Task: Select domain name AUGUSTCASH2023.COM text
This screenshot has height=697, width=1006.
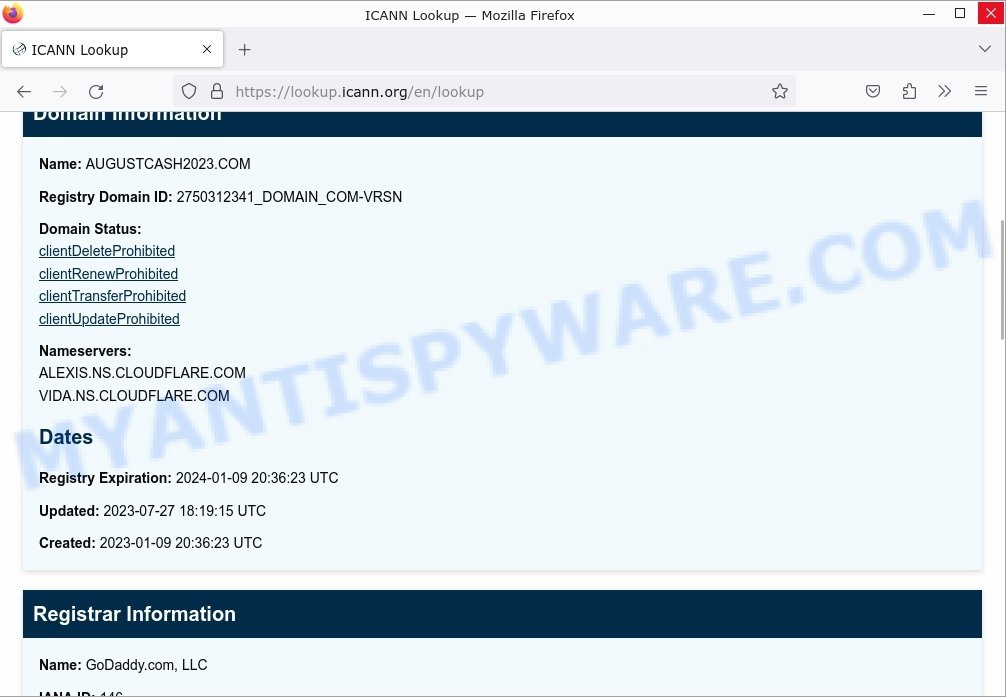Action: (168, 164)
